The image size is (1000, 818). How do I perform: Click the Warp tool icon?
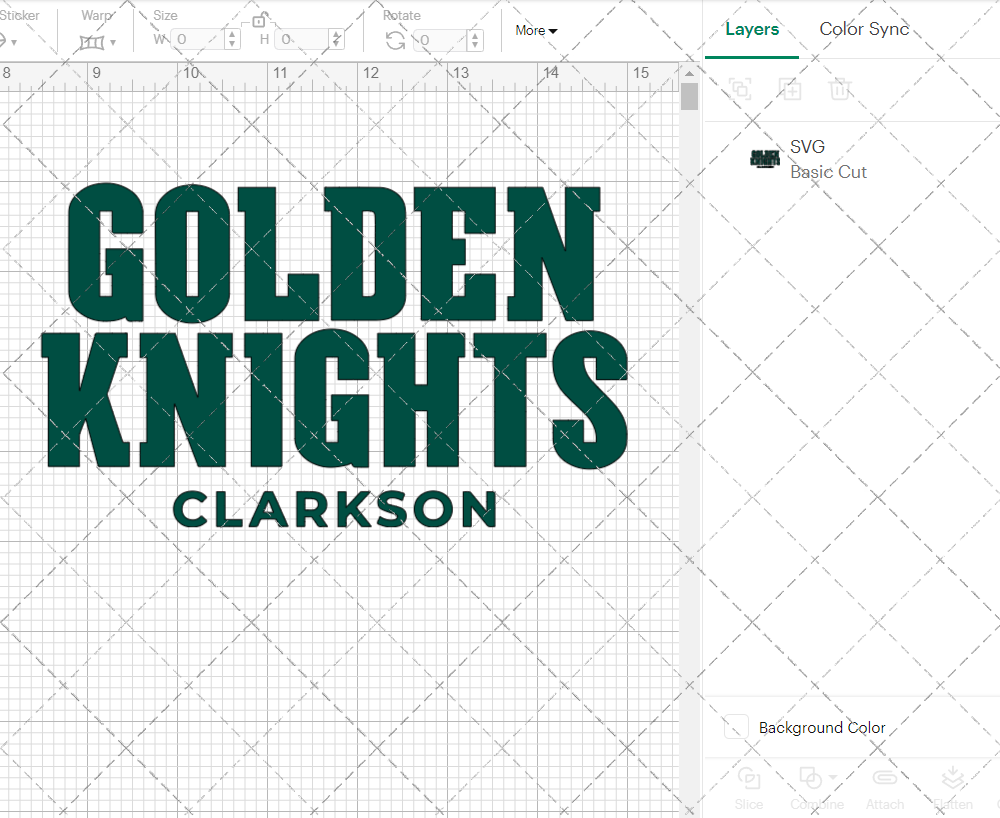92,42
